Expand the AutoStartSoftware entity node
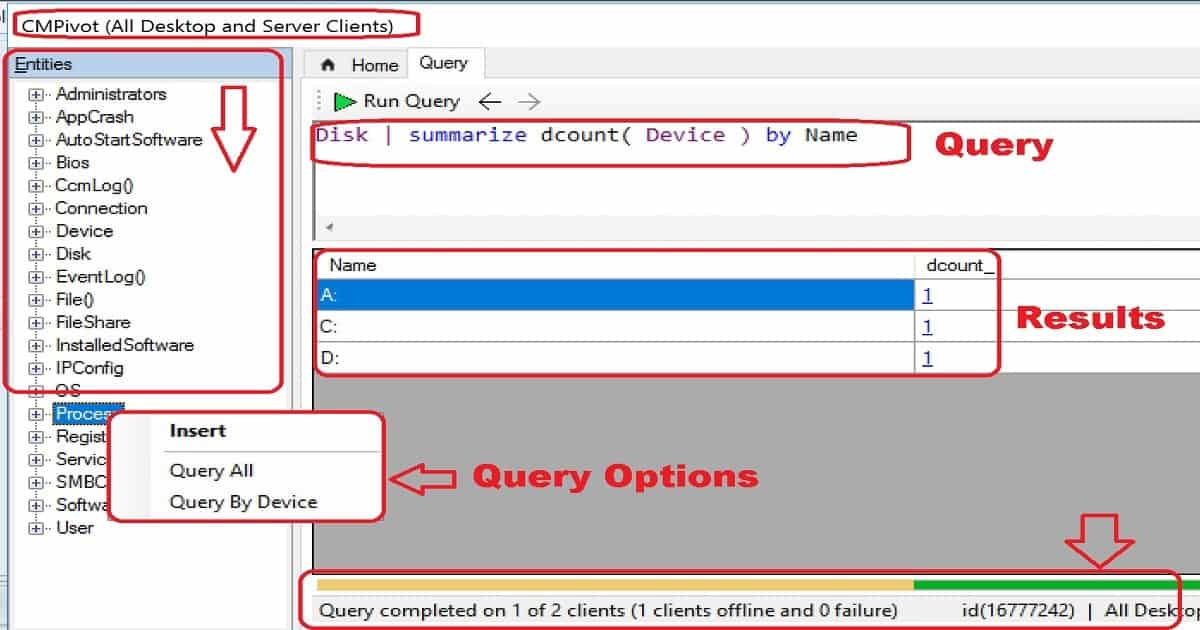Viewport: 1200px width, 630px height. (x=38, y=140)
